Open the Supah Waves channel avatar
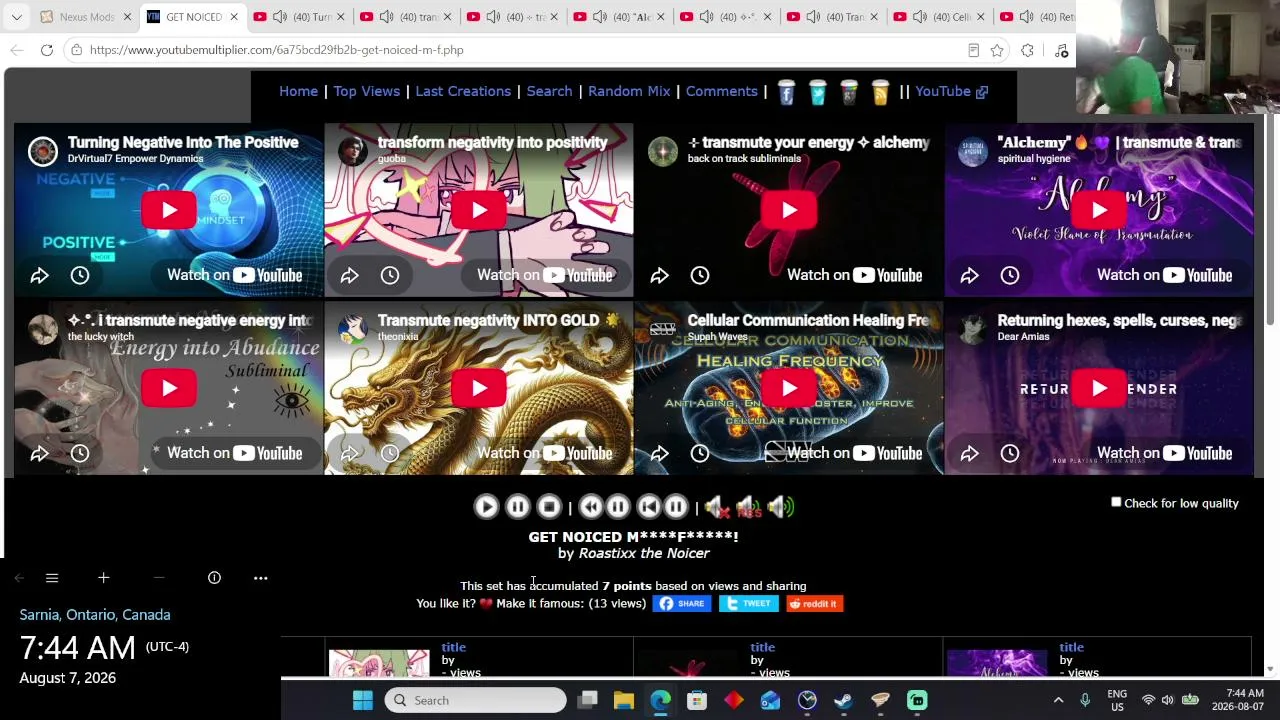 click(x=662, y=329)
